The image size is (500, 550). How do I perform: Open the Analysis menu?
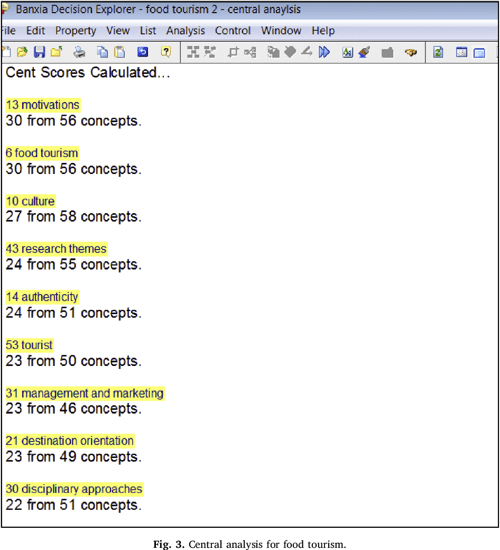point(186,31)
